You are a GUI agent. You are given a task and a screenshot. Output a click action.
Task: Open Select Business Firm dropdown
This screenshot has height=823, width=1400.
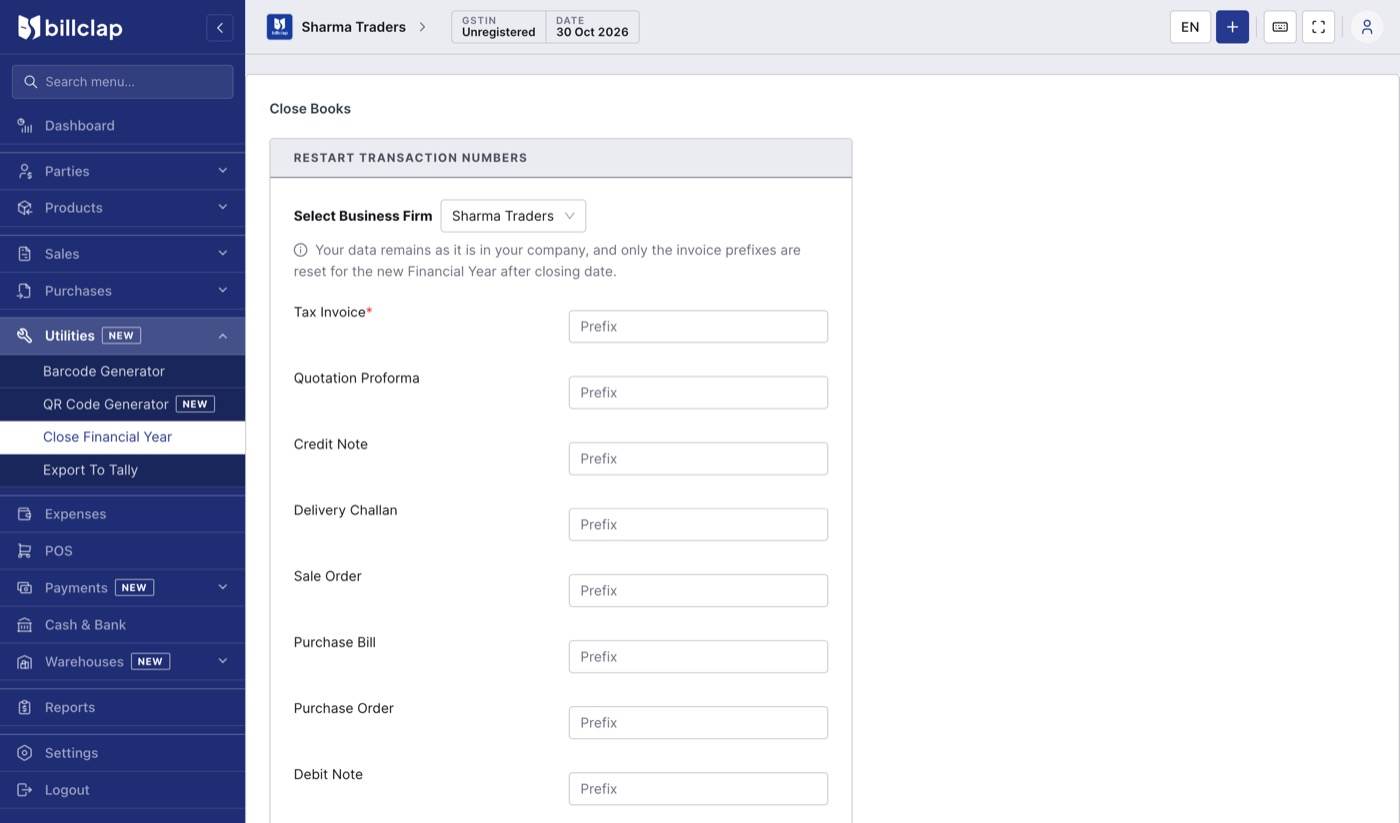[x=513, y=216]
